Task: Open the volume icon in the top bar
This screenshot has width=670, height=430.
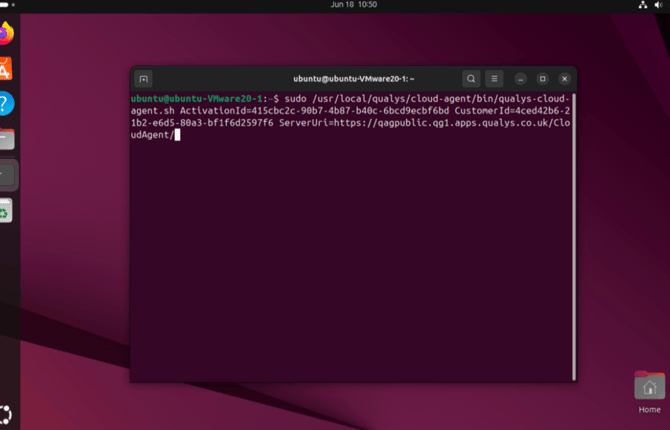Action: click(658, 5)
